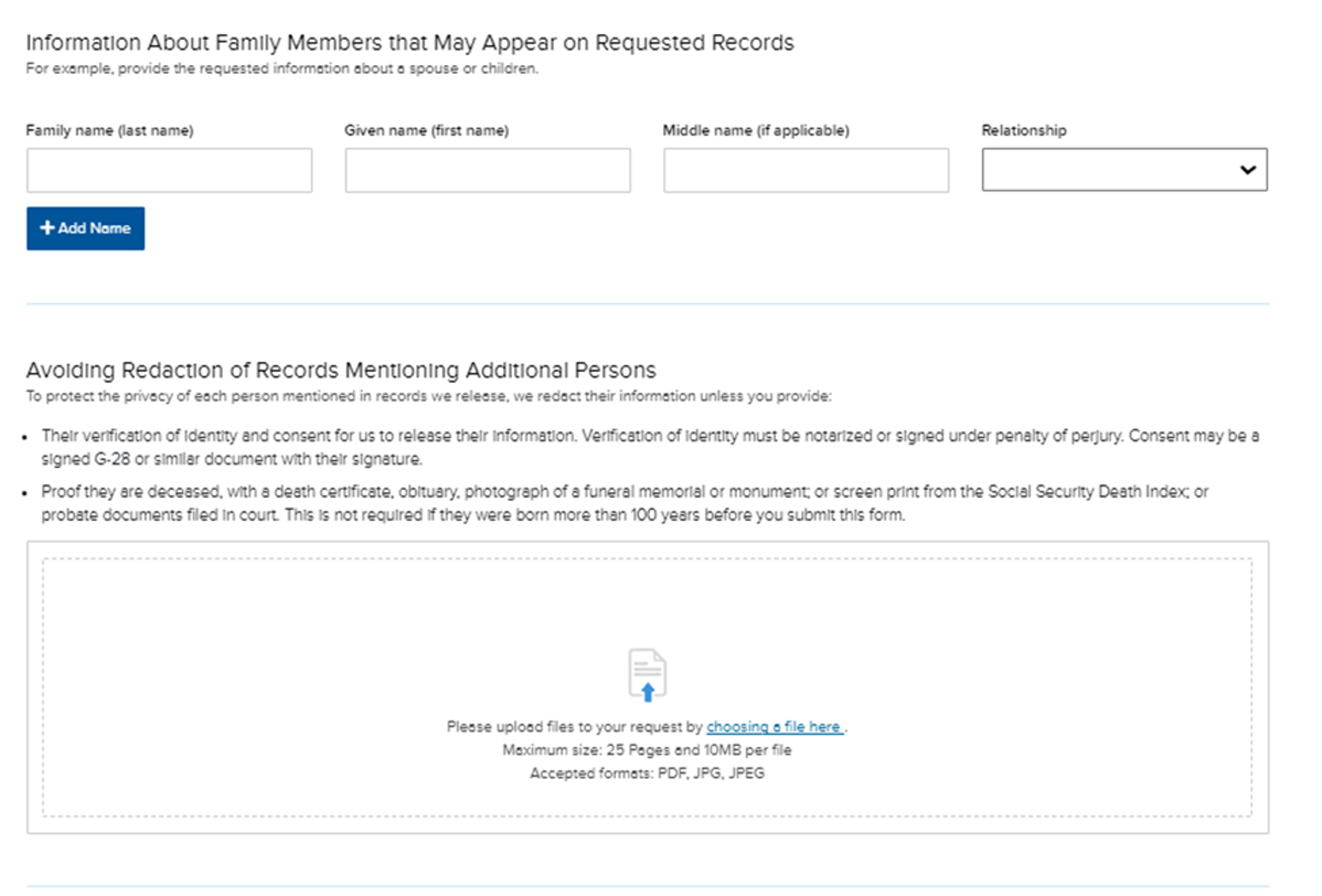The image size is (1322, 896).
Task: Click the upload document icon
Action: pyautogui.click(x=647, y=674)
